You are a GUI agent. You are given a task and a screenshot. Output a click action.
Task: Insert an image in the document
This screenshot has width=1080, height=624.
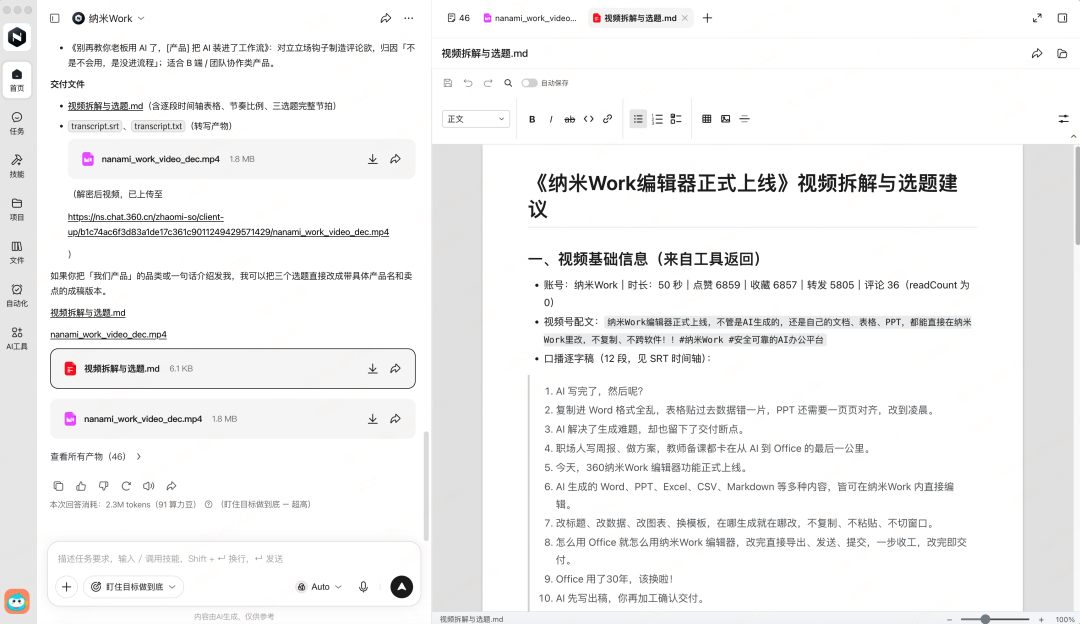[x=725, y=119]
